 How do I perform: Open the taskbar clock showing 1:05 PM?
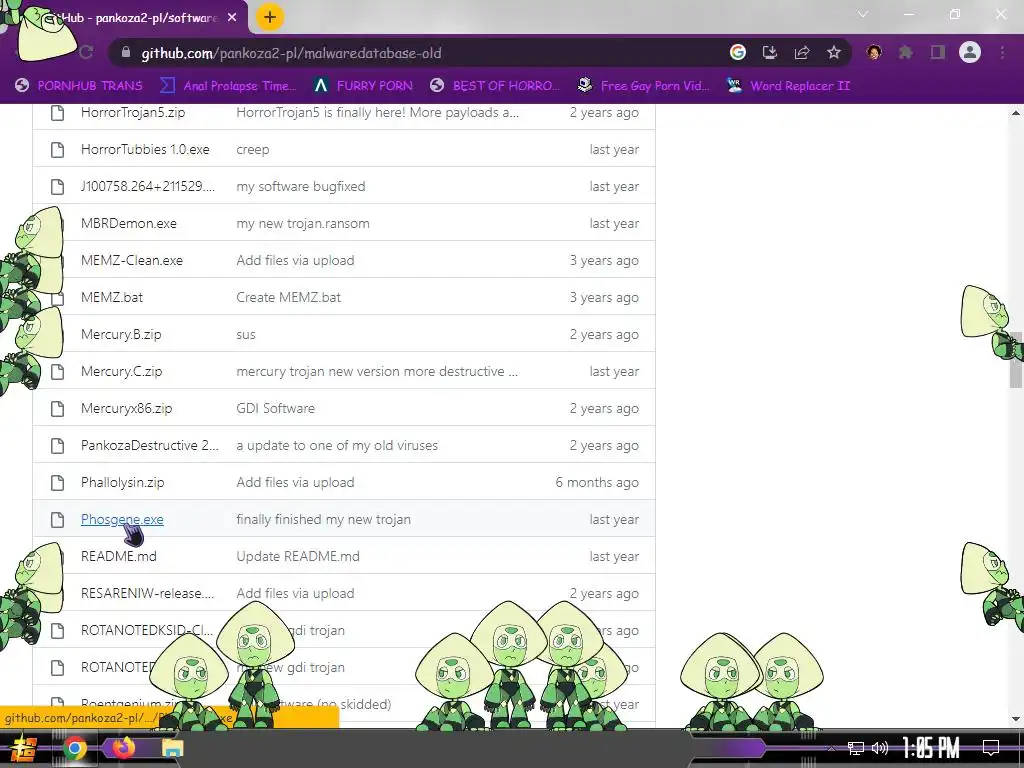(931, 748)
